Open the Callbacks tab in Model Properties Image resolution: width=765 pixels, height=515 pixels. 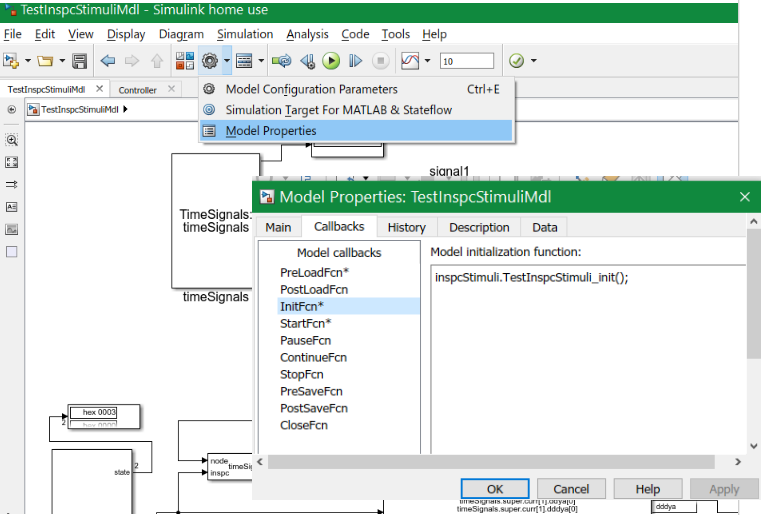pyautogui.click(x=339, y=227)
